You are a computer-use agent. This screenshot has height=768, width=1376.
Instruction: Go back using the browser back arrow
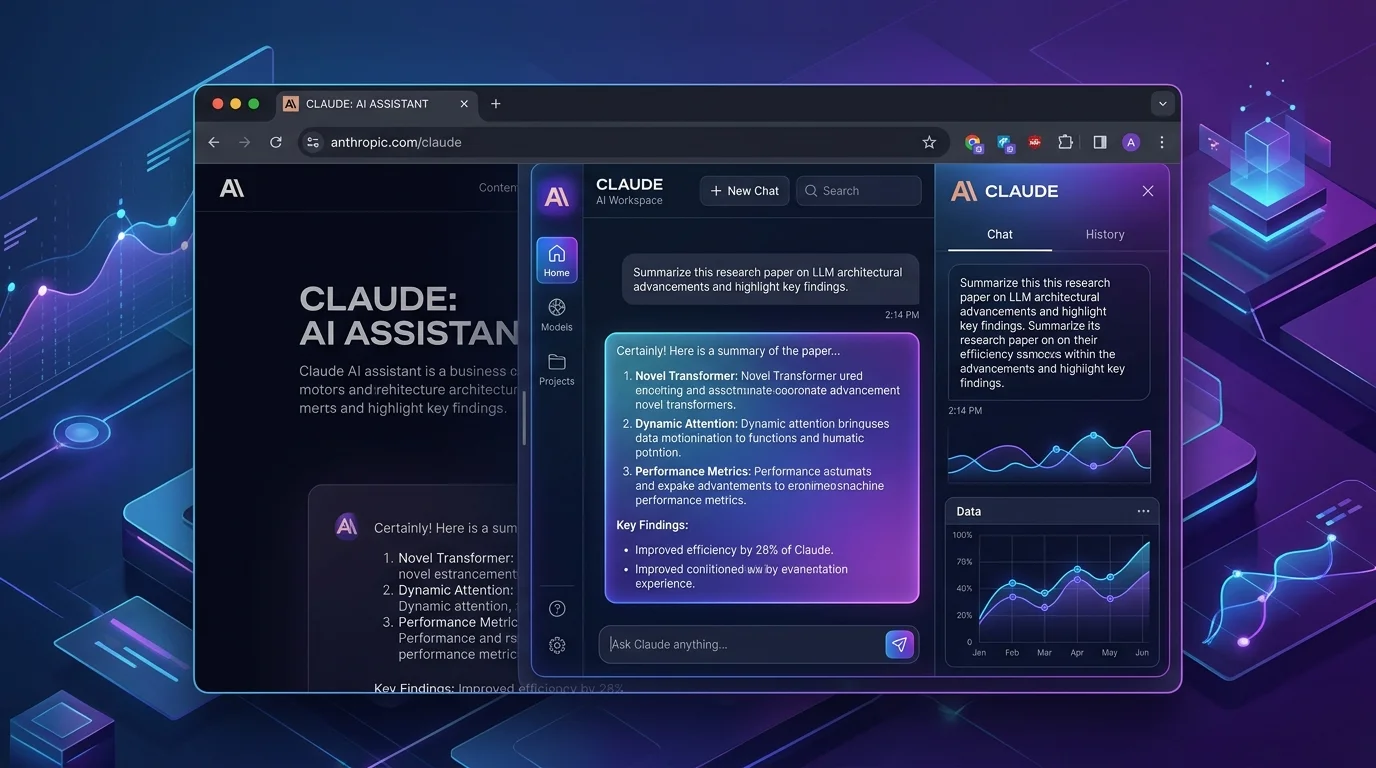pos(213,142)
